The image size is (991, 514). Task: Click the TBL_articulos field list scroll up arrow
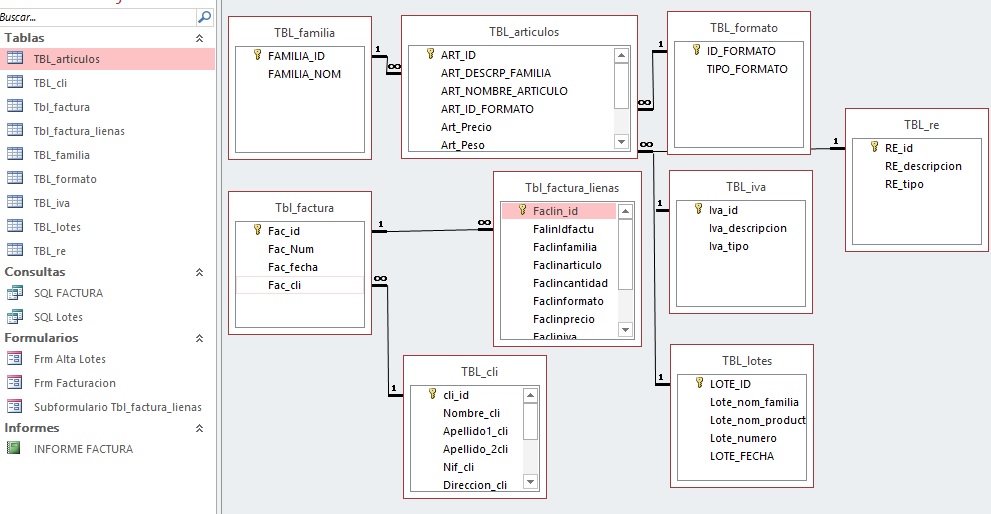tap(621, 56)
